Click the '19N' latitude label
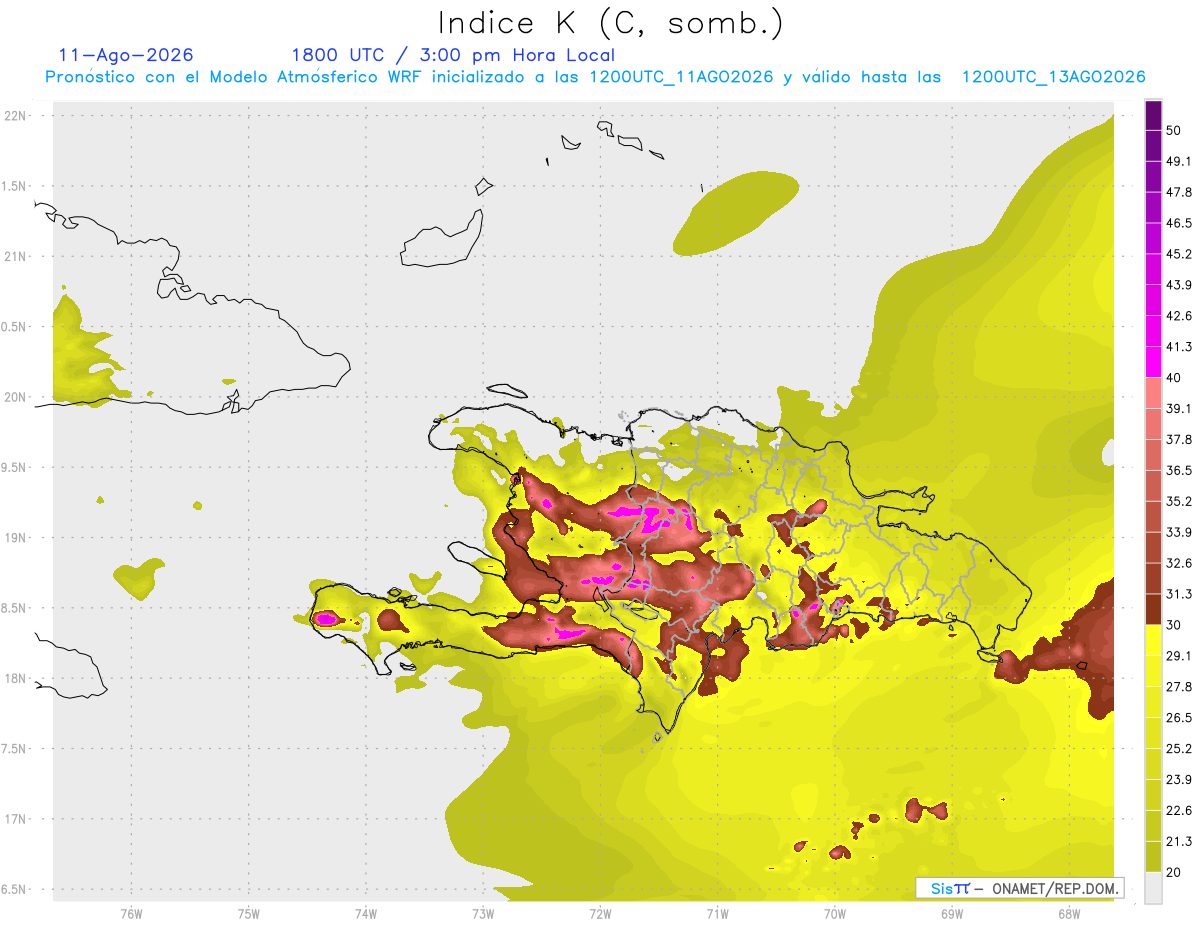 (x=15, y=537)
